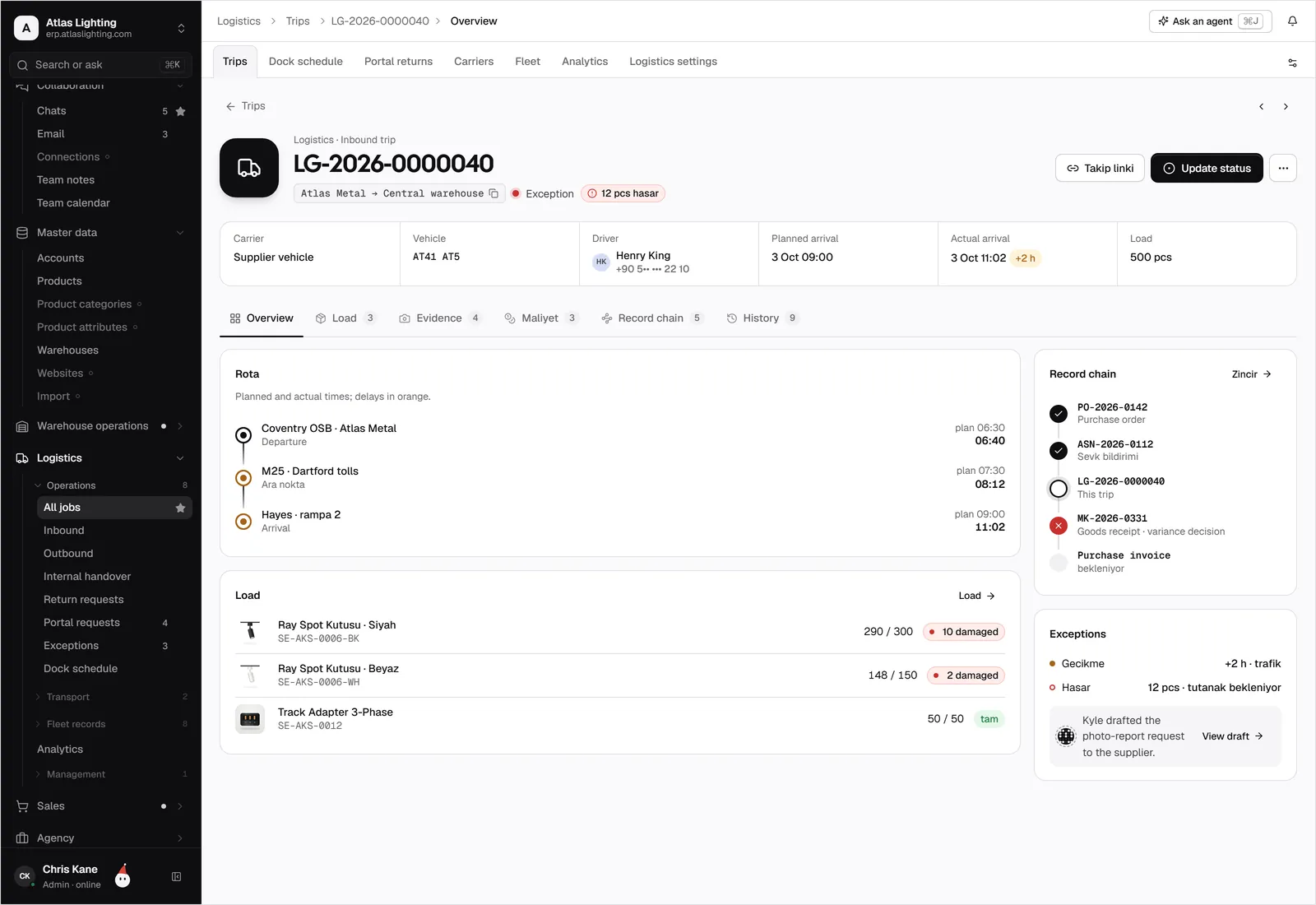
Task: Open the Atlas Lighting workspace switcher
Action: click(100, 28)
